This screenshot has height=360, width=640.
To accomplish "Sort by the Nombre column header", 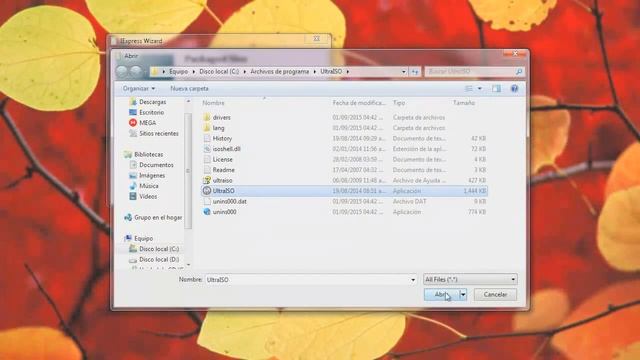I will tap(213, 103).
